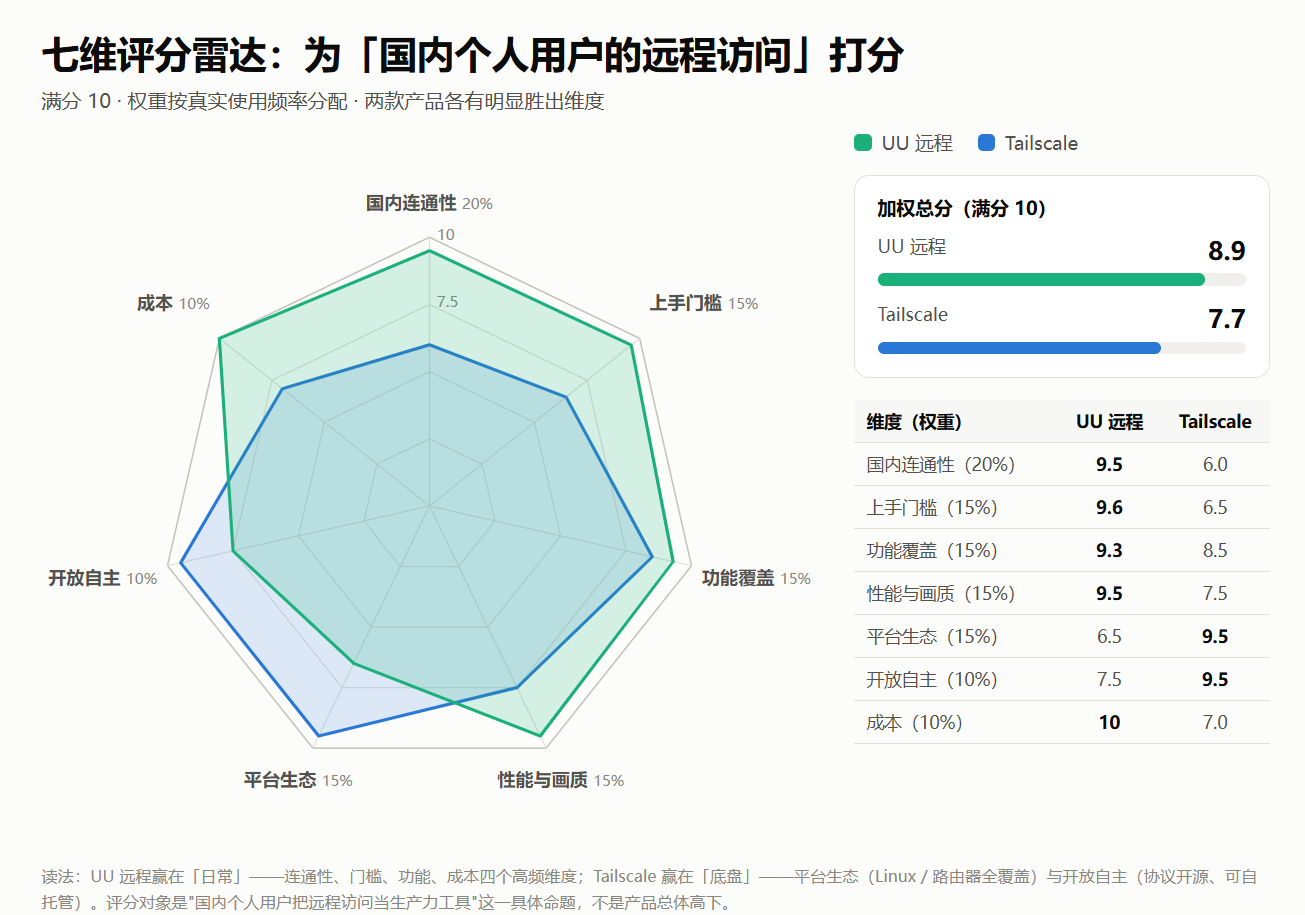Click Tailscale score 6.5 in 上手门槛 row

(x=1215, y=507)
